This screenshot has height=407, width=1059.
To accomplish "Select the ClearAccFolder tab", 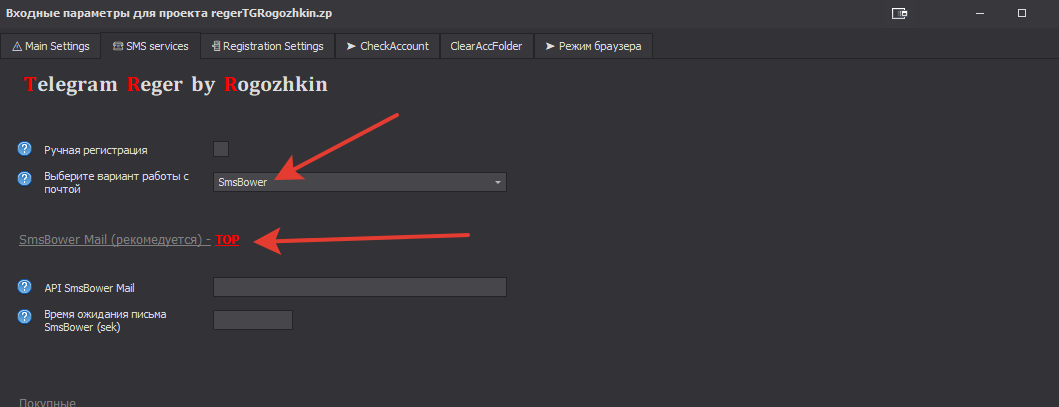I will coord(486,47).
